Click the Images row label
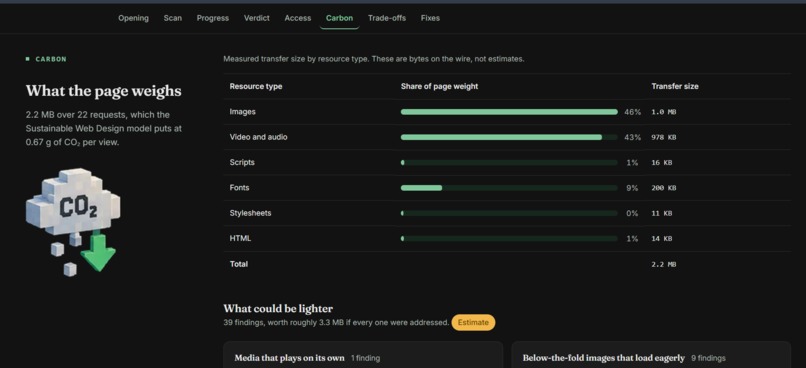 point(242,112)
